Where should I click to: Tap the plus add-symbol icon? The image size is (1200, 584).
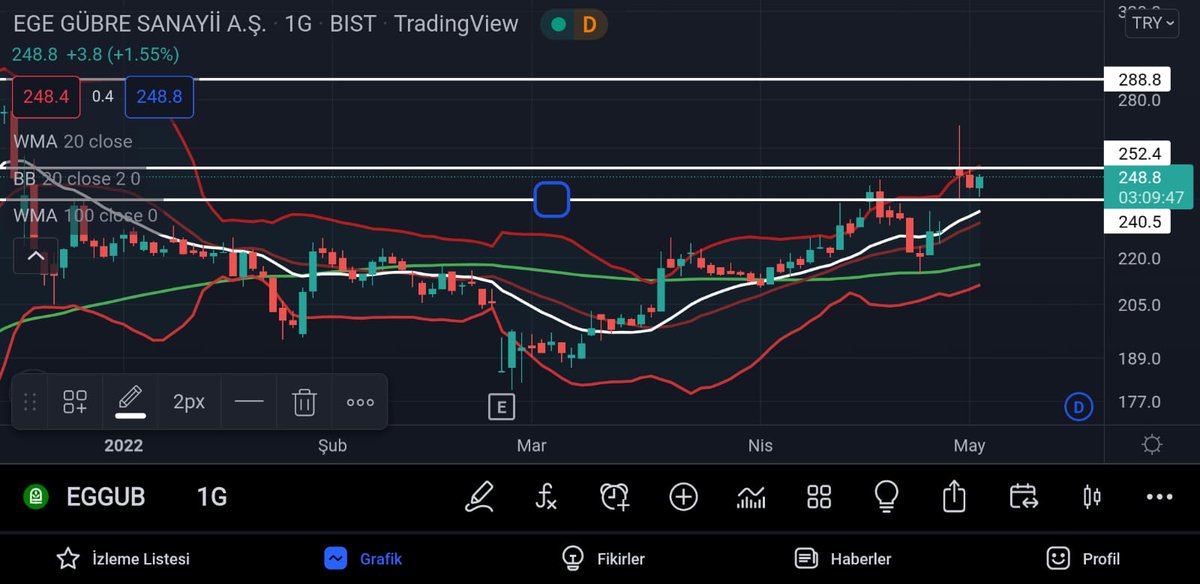pos(684,496)
